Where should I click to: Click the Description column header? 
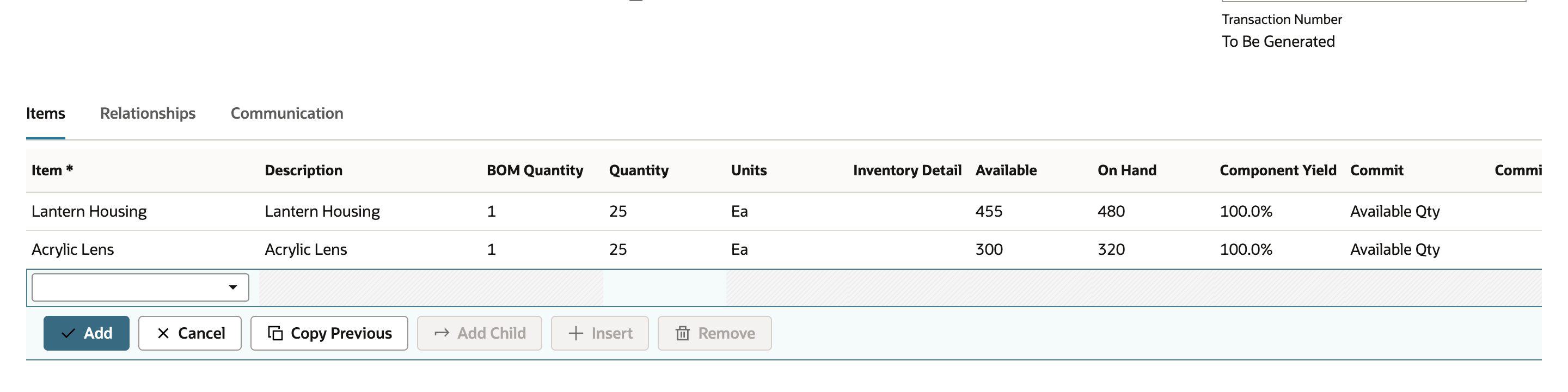coord(304,170)
